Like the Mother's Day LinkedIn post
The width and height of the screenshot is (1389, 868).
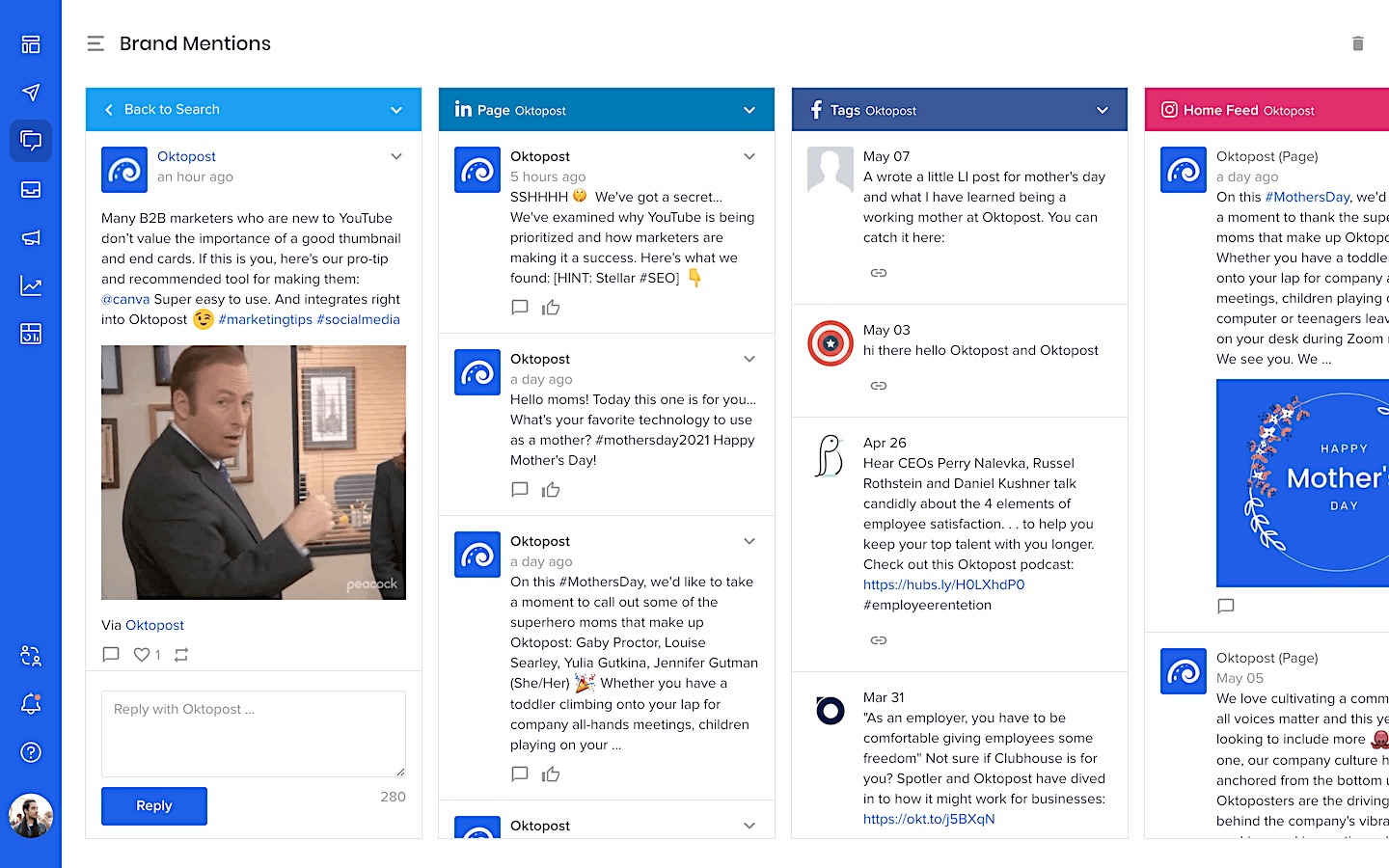pos(551,489)
